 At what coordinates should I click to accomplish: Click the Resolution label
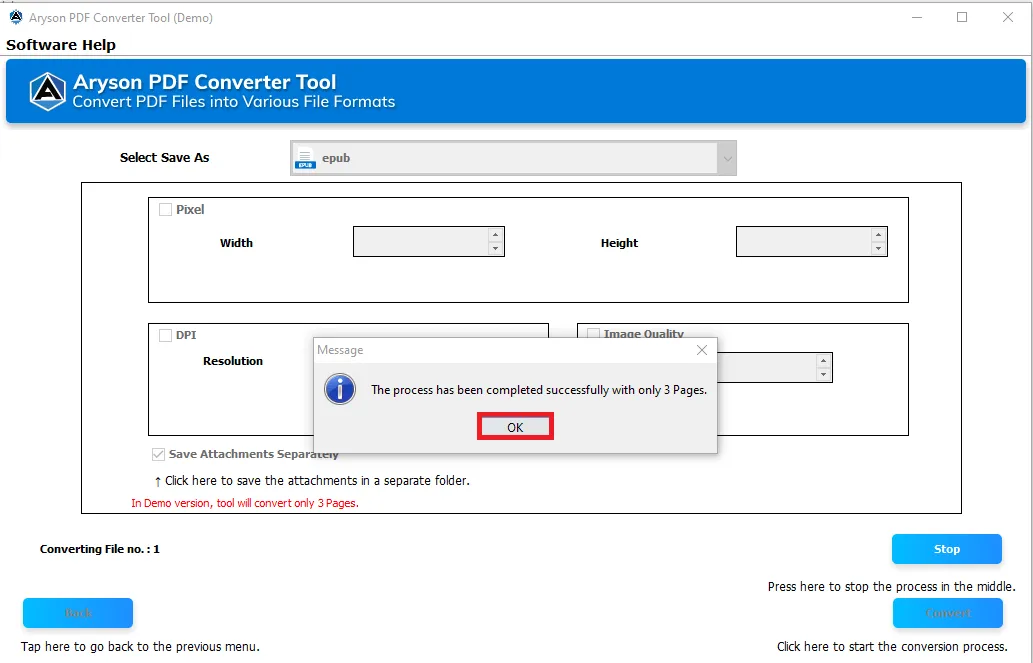click(233, 361)
